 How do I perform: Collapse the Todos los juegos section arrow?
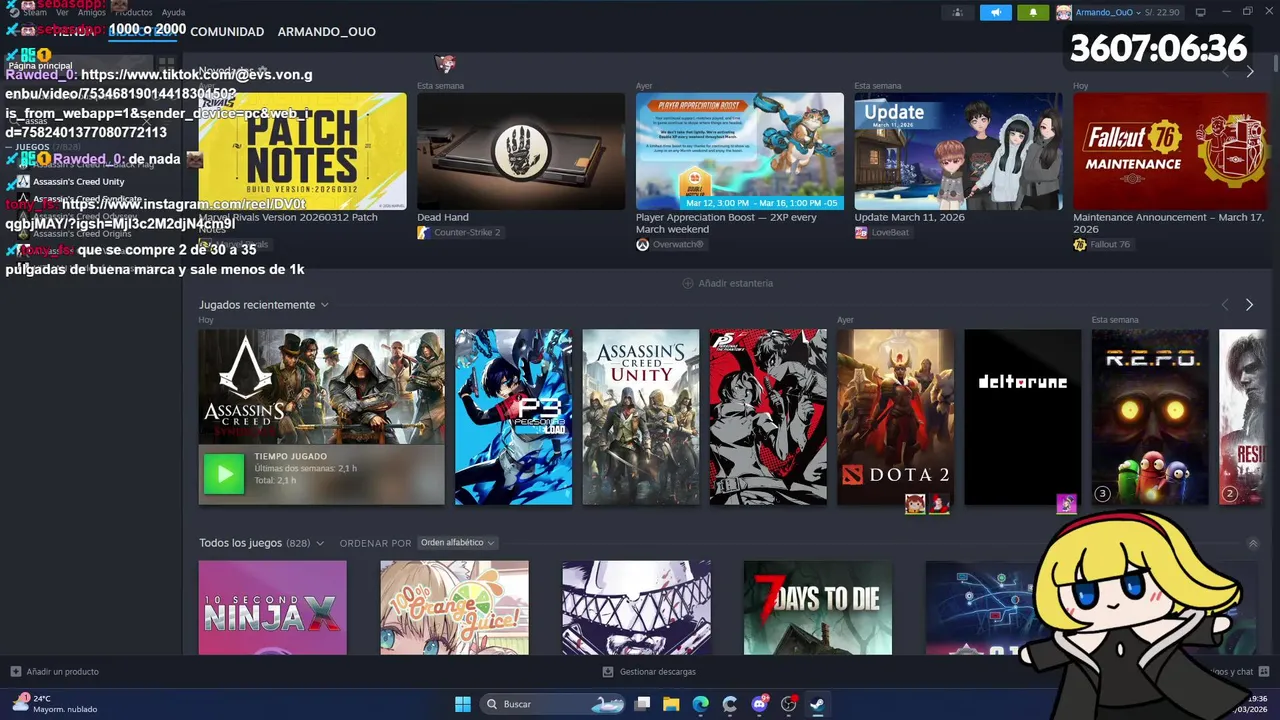[x=1253, y=543]
